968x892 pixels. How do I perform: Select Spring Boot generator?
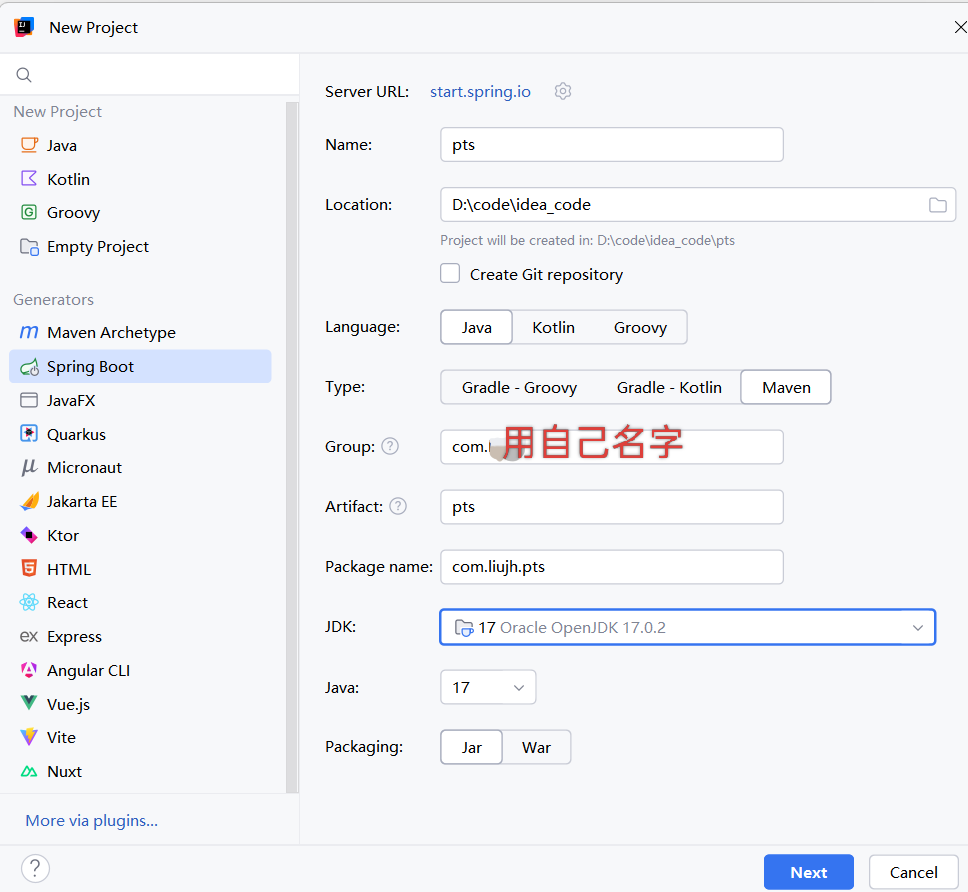tap(140, 367)
